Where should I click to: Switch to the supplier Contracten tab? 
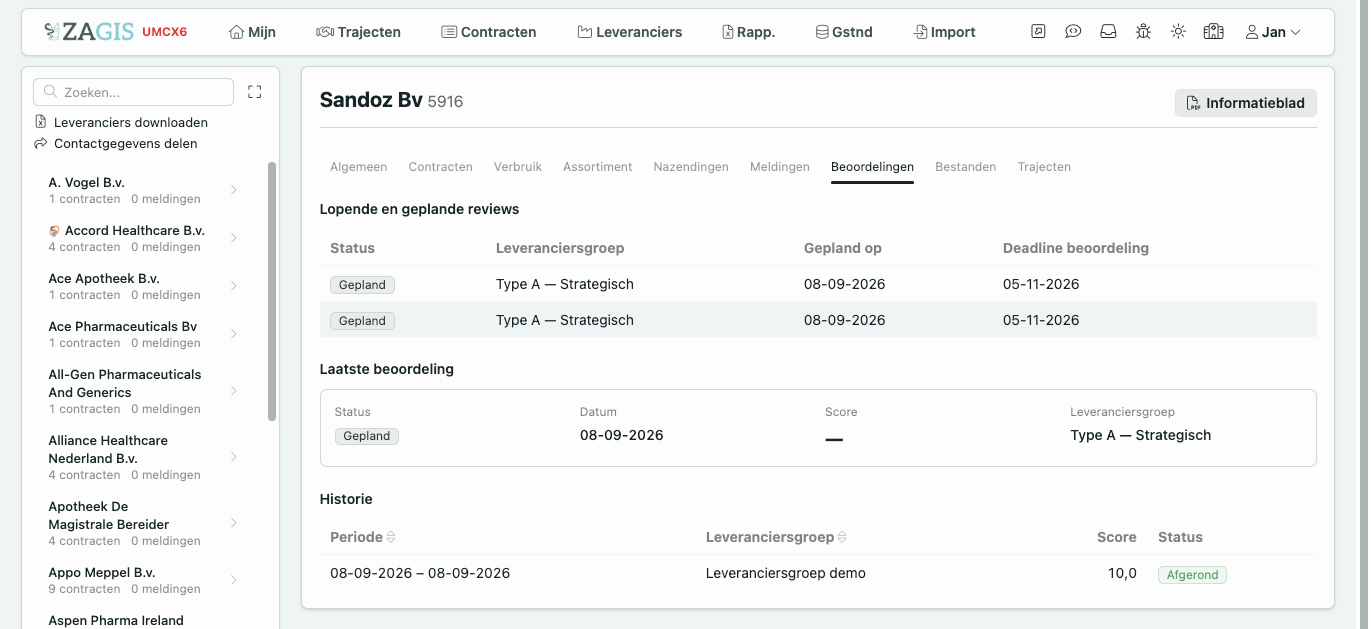[x=440, y=167]
